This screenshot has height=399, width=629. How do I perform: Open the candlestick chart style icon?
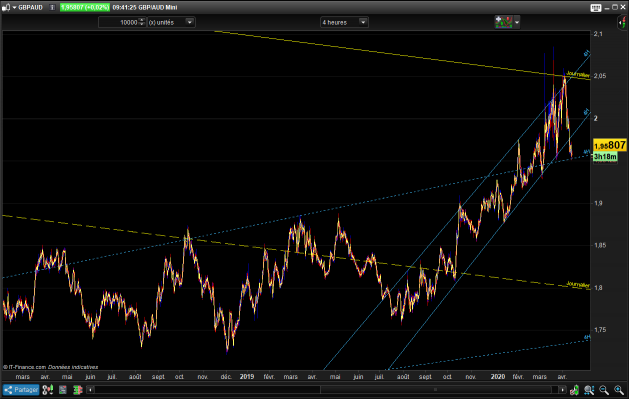[x=48, y=389]
